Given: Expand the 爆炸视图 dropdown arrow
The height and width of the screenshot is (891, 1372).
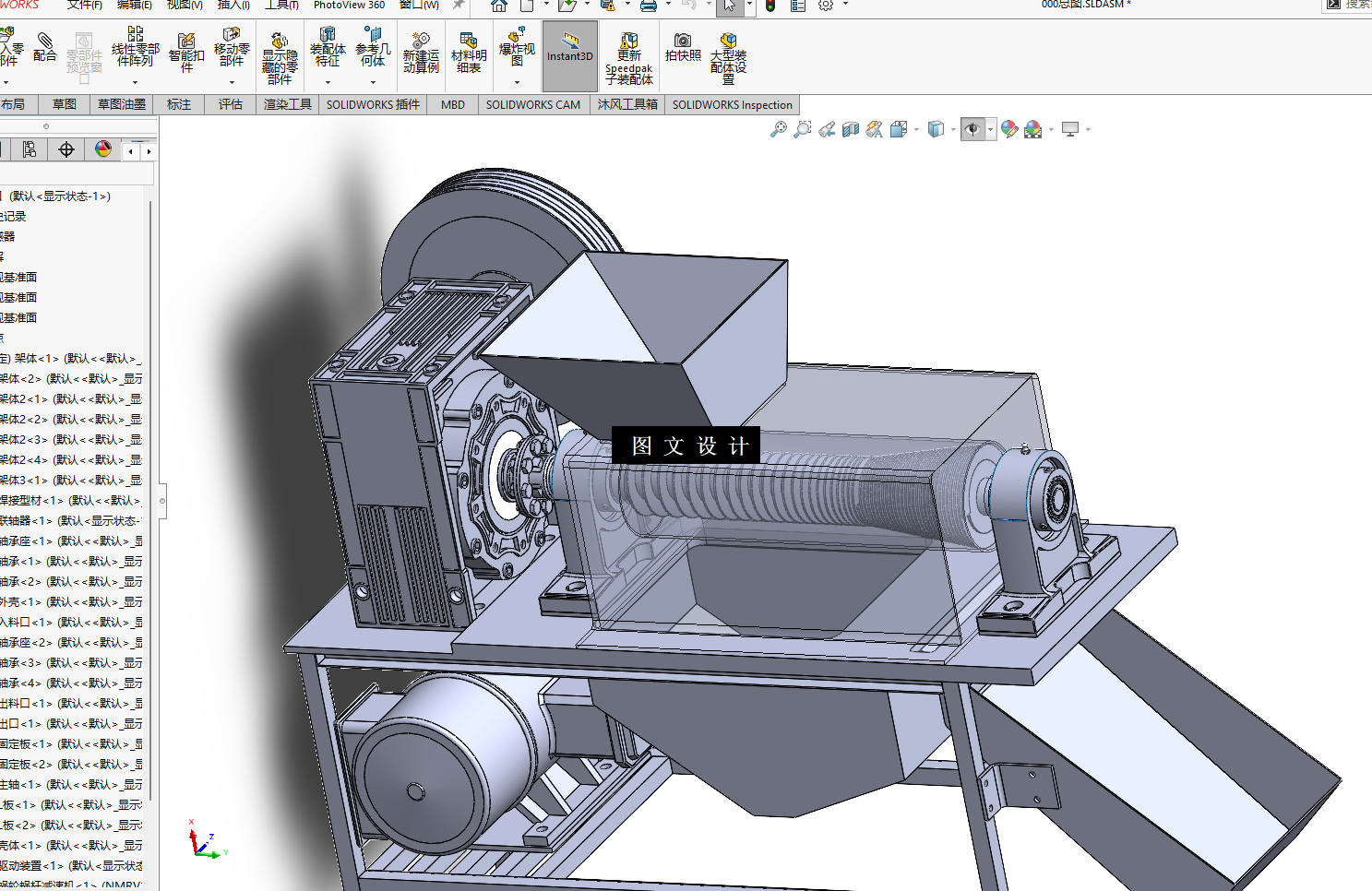Looking at the screenshot, I should click(517, 82).
